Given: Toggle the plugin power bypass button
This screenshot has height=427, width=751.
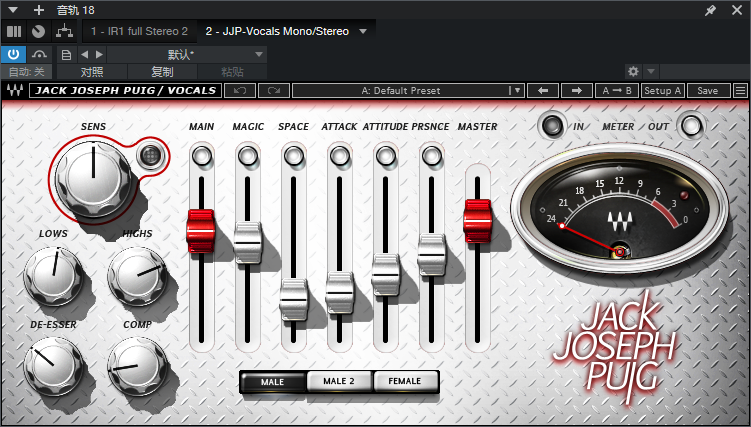Looking at the screenshot, I should pyautogui.click(x=13, y=54).
